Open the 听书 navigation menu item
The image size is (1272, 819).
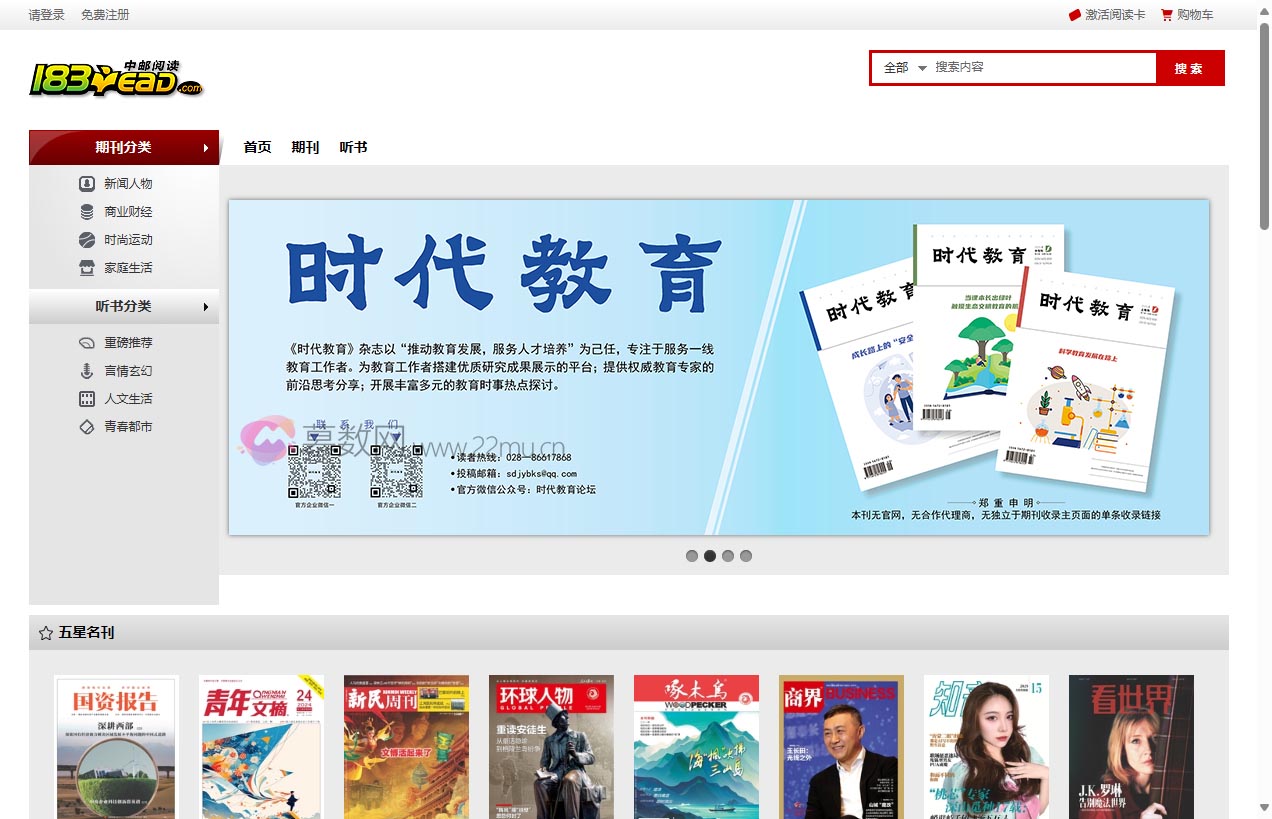pos(353,147)
